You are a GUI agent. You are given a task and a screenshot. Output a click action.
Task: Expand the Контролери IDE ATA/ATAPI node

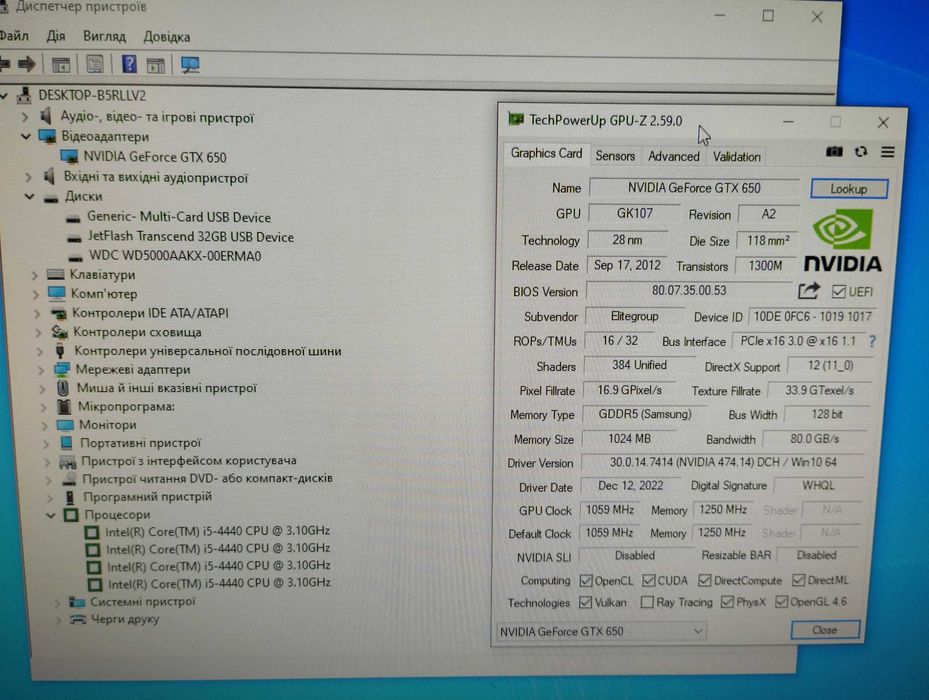tap(37, 313)
